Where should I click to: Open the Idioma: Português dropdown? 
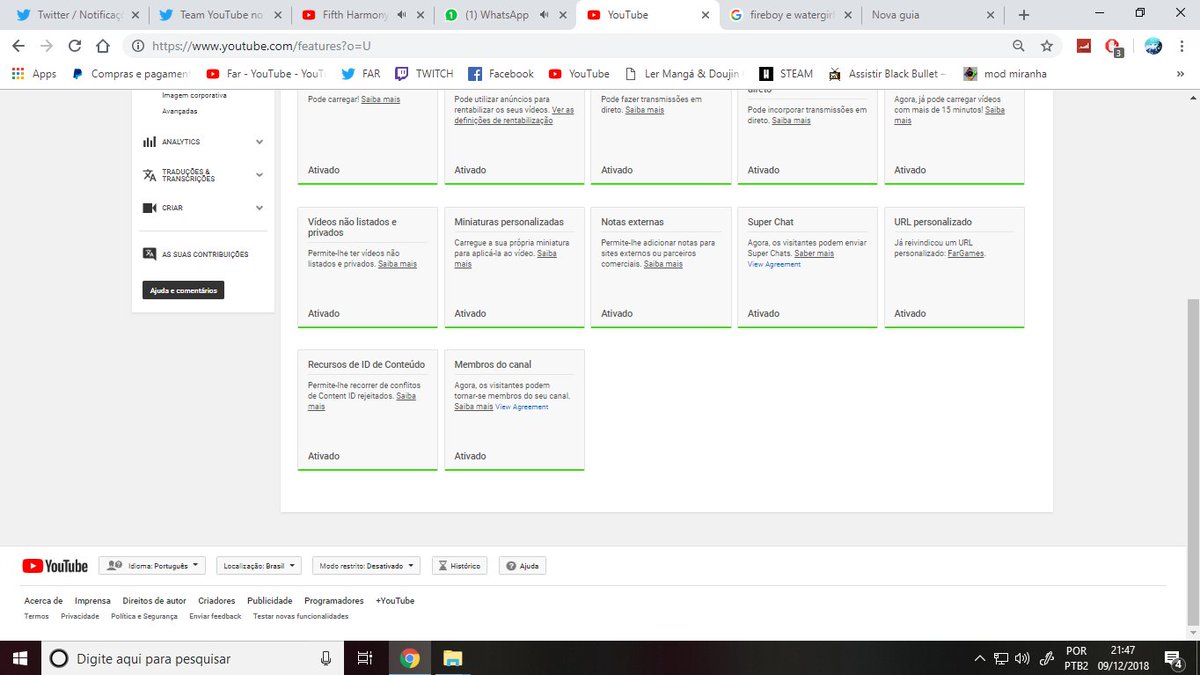pos(152,566)
